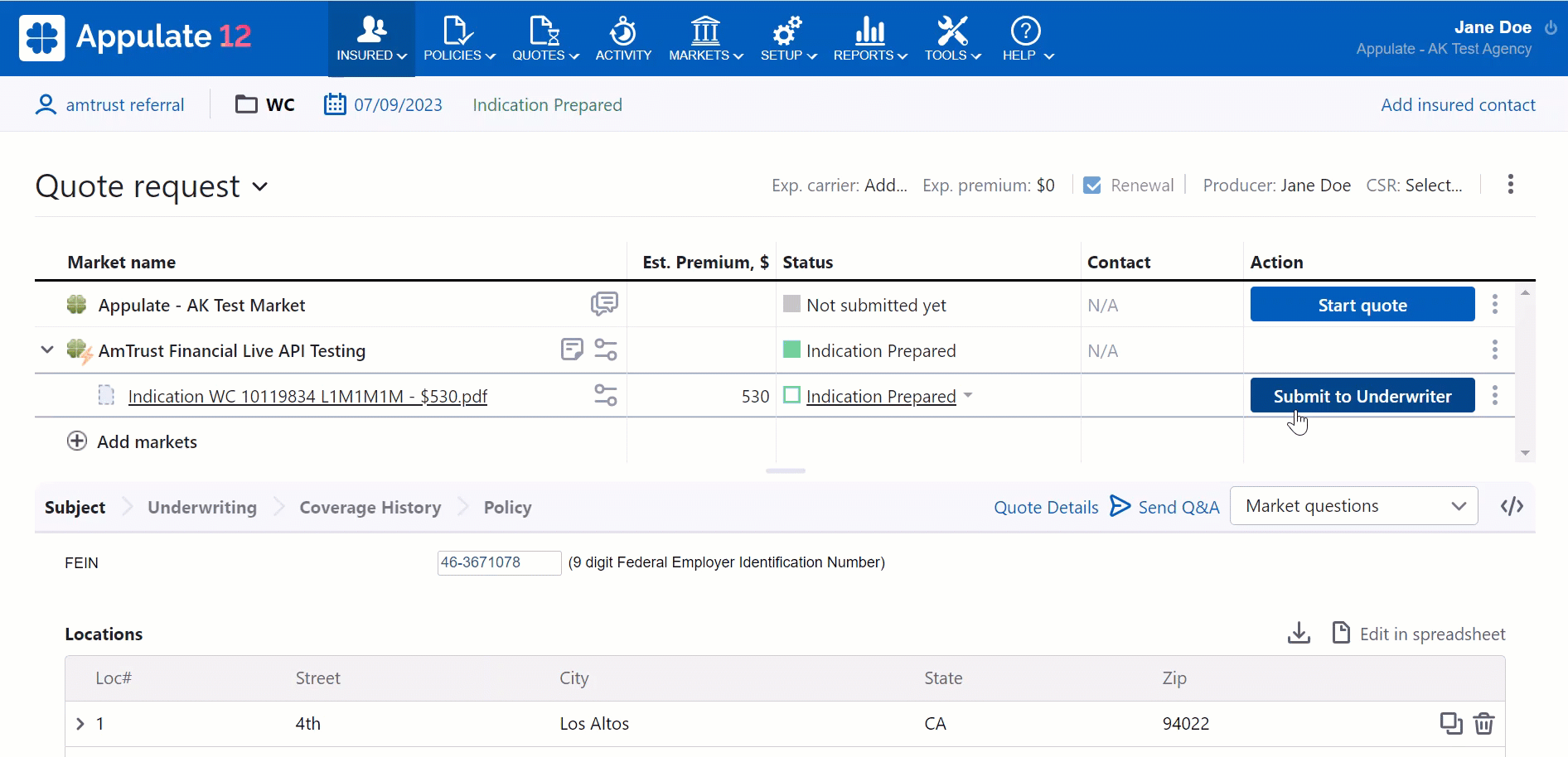Viewport: 1568px width, 757px height.
Task: Click the markets list scroll-up arrow
Action: [1525, 293]
